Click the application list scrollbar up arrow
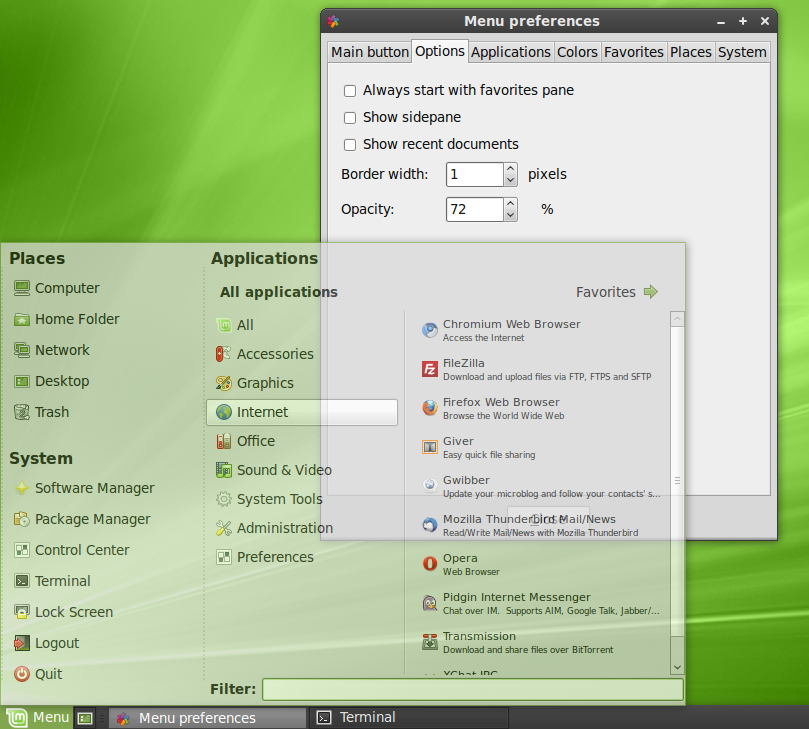The width and height of the screenshot is (809, 729). click(x=677, y=319)
